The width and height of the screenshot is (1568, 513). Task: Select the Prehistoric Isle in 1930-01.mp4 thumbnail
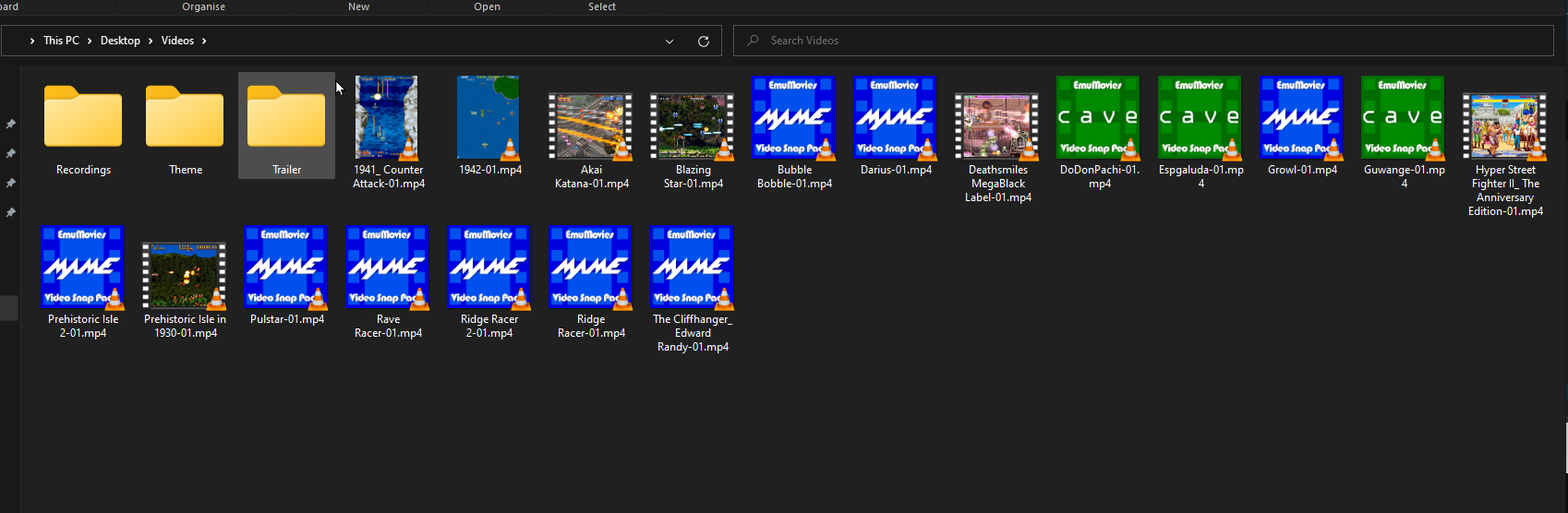(x=185, y=276)
